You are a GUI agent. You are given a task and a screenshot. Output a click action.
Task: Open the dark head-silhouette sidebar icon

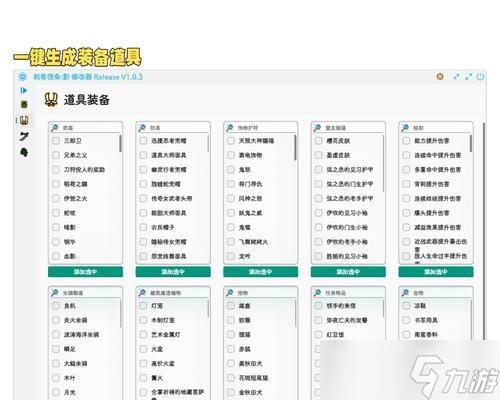pyautogui.click(x=24, y=152)
